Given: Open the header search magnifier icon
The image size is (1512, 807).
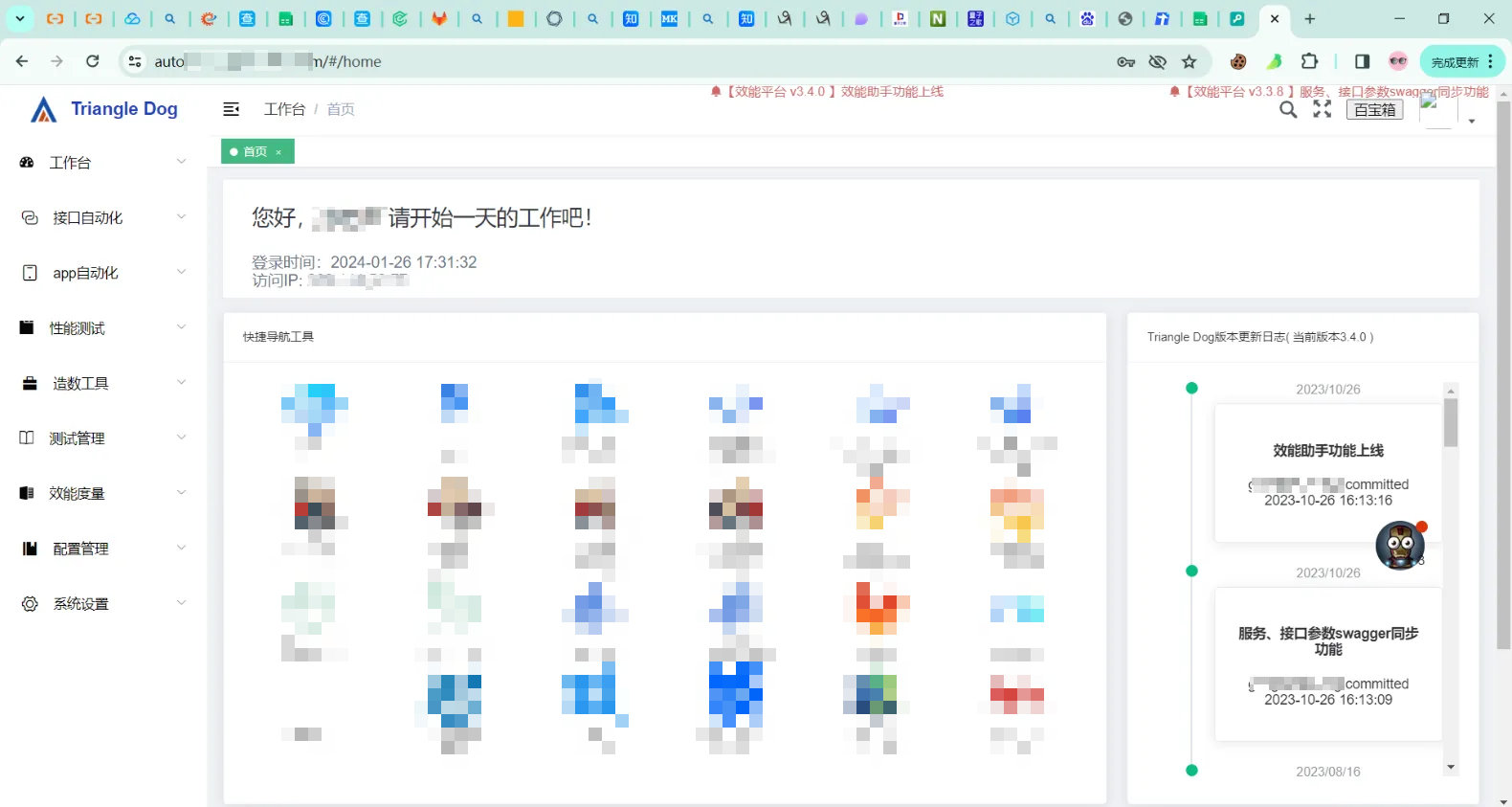Looking at the screenshot, I should click(1289, 110).
